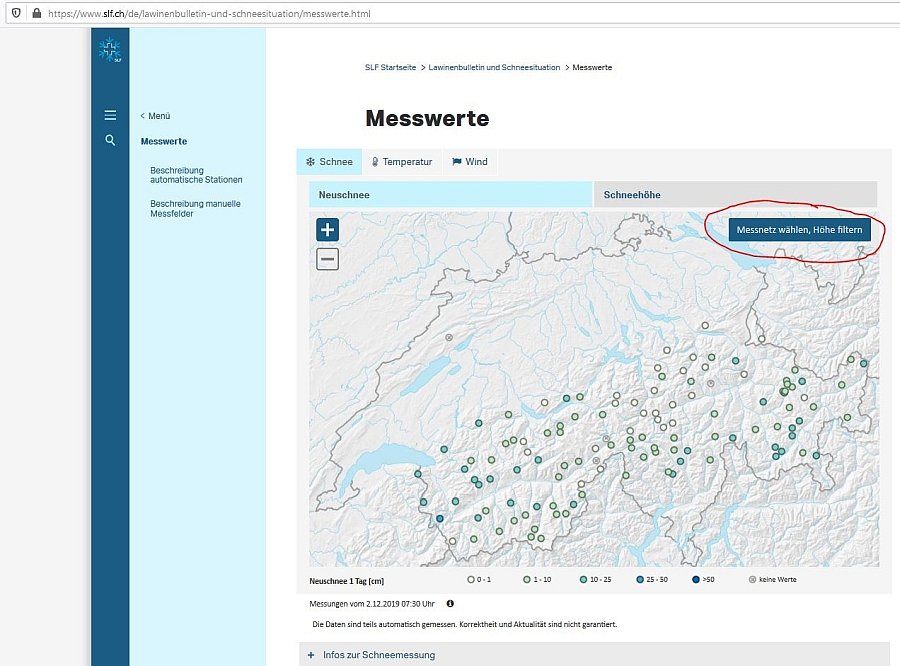Click the padlock icon in address bar
Viewport: 900px width, 666px height.
tap(36, 14)
